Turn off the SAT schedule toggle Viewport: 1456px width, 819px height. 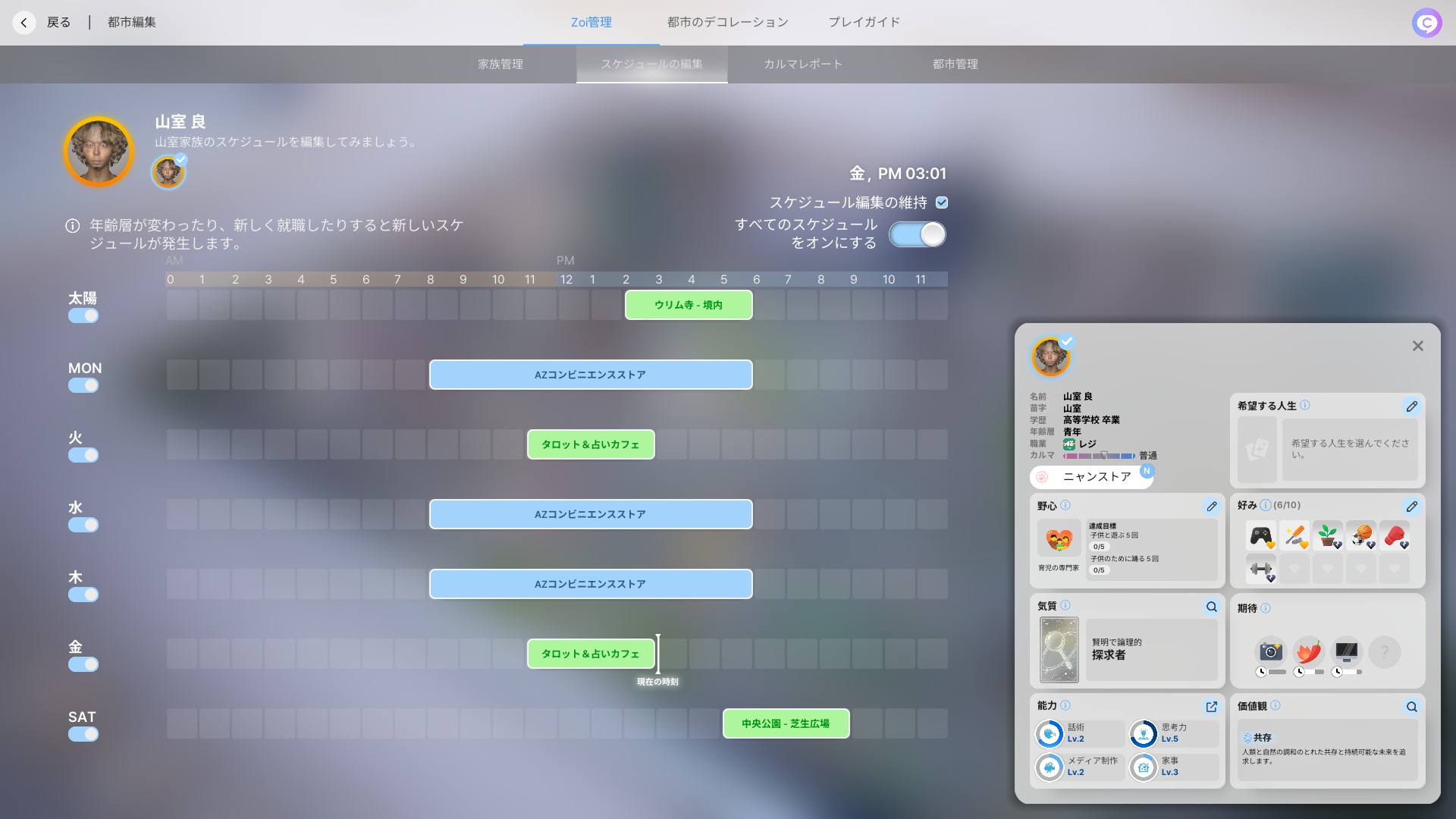83,734
